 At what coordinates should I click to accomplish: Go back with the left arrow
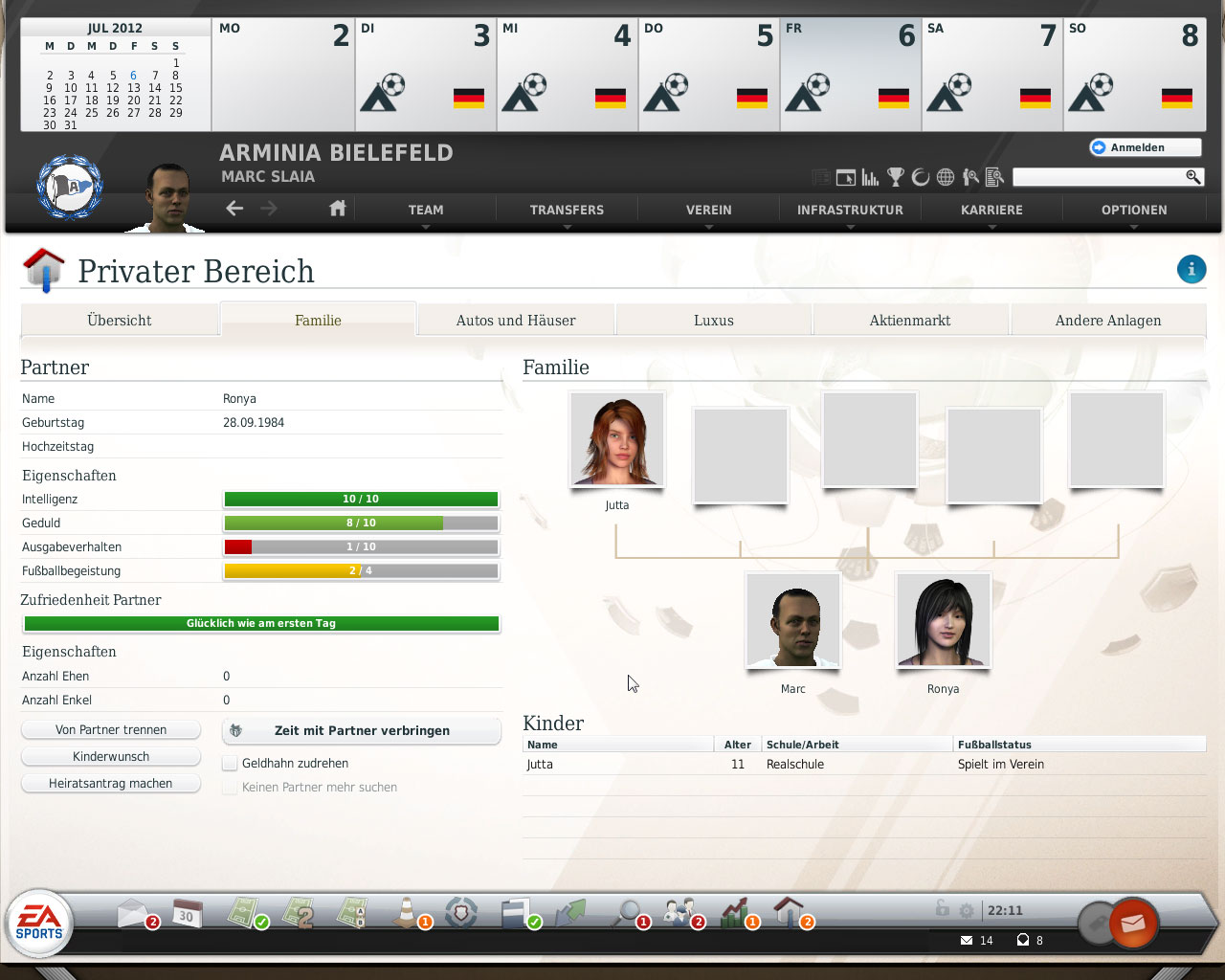234,208
